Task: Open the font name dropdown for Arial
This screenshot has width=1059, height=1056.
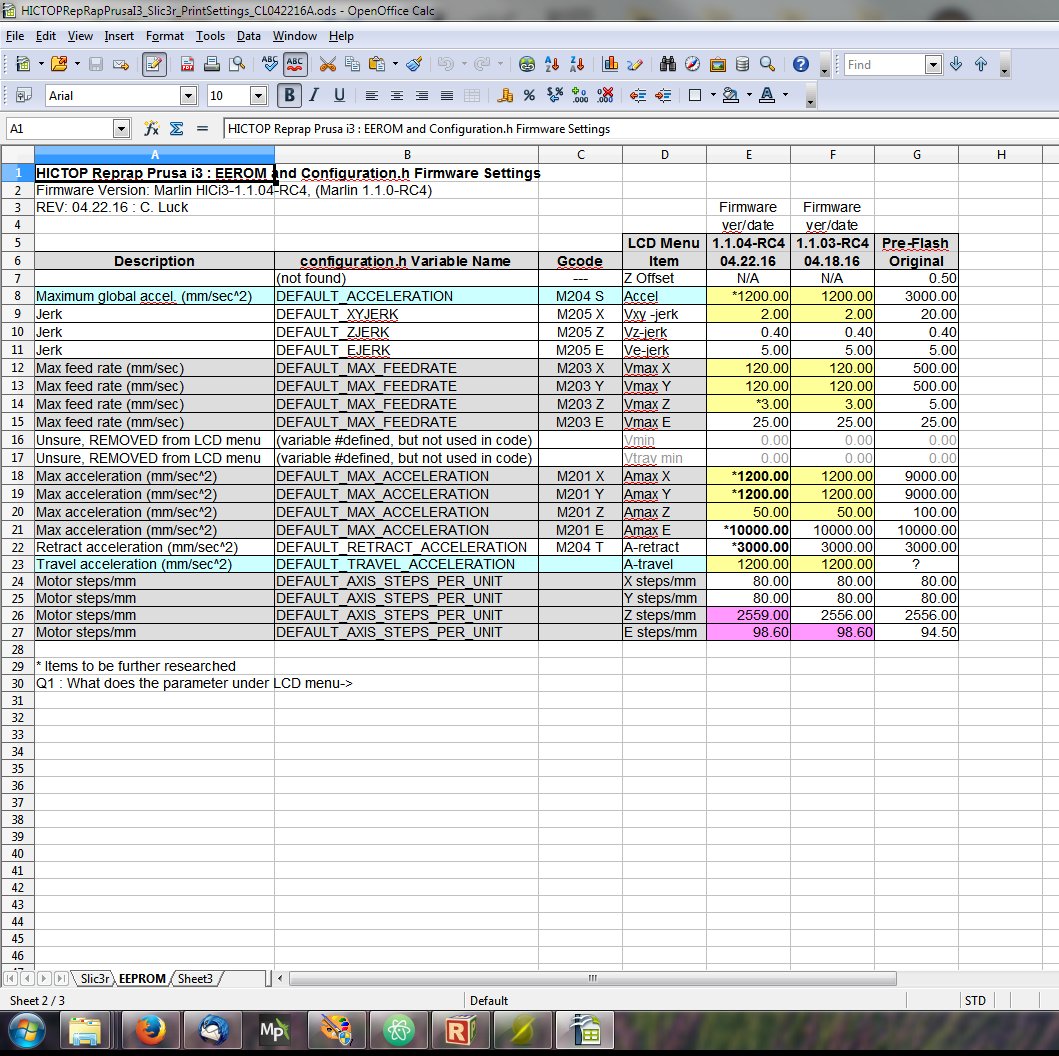Action: coord(188,95)
